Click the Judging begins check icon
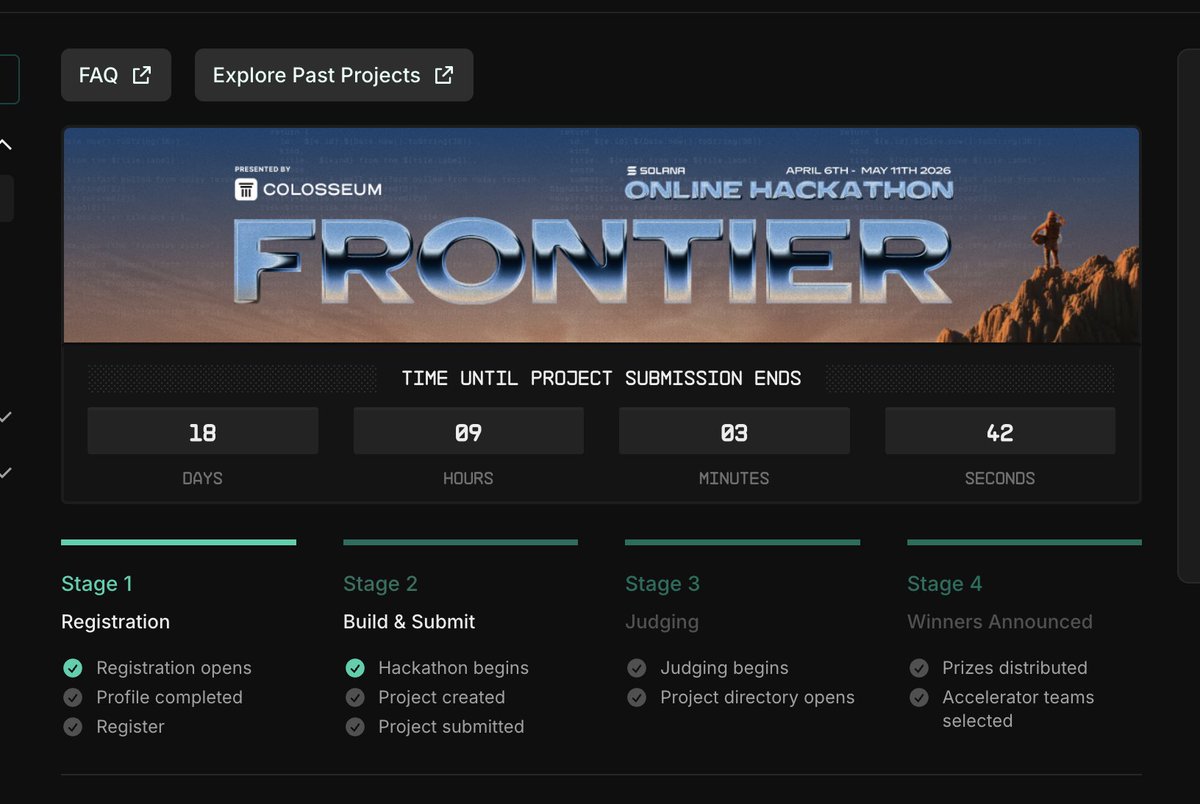This screenshot has width=1200, height=804. click(x=637, y=668)
